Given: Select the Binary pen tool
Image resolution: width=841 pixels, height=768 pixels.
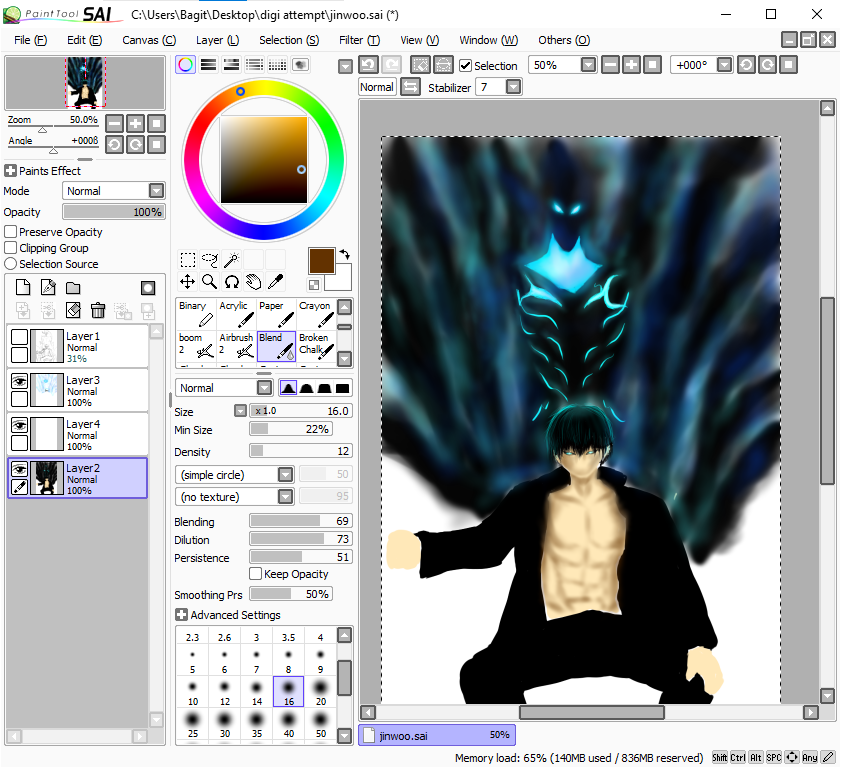Looking at the screenshot, I should click(196, 314).
